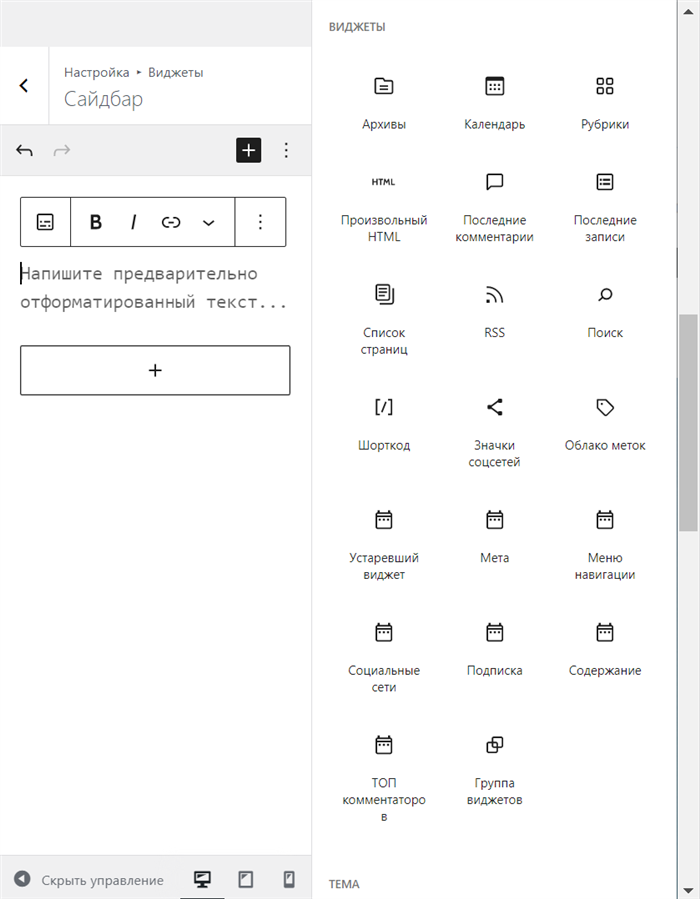
Task: Add the Значки соцсетей widget
Action: pyautogui.click(x=494, y=432)
